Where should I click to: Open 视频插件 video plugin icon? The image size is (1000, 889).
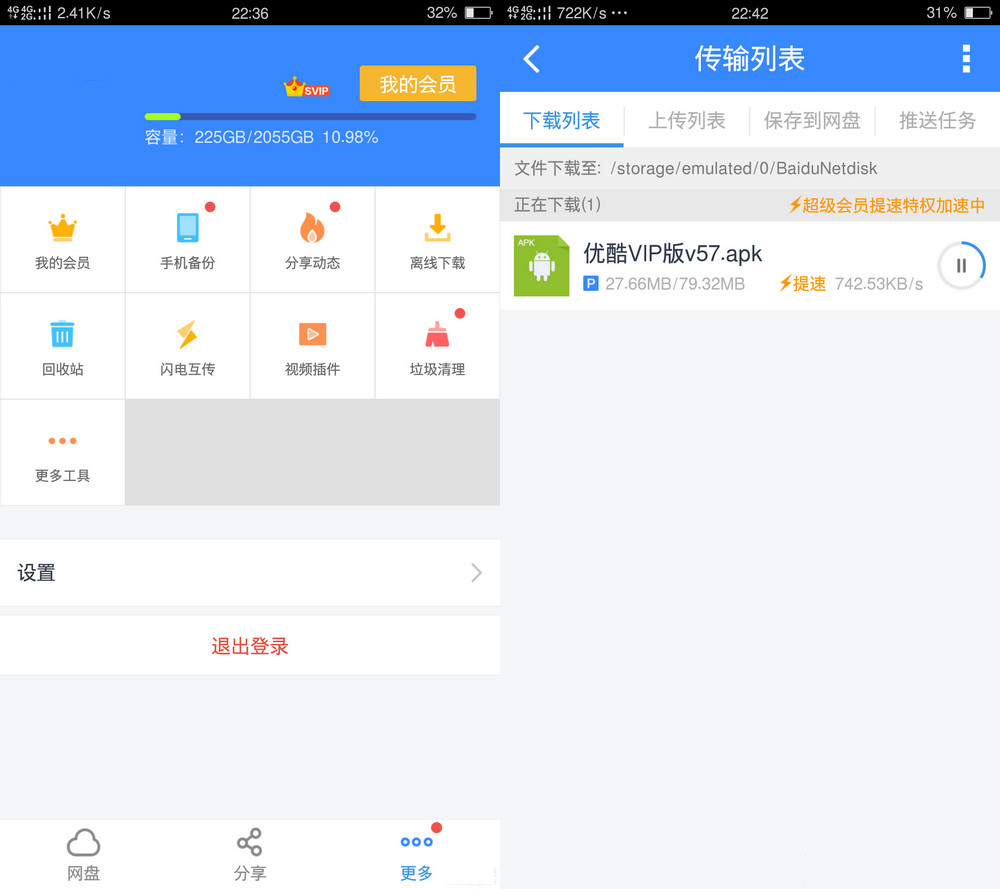pos(312,334)
